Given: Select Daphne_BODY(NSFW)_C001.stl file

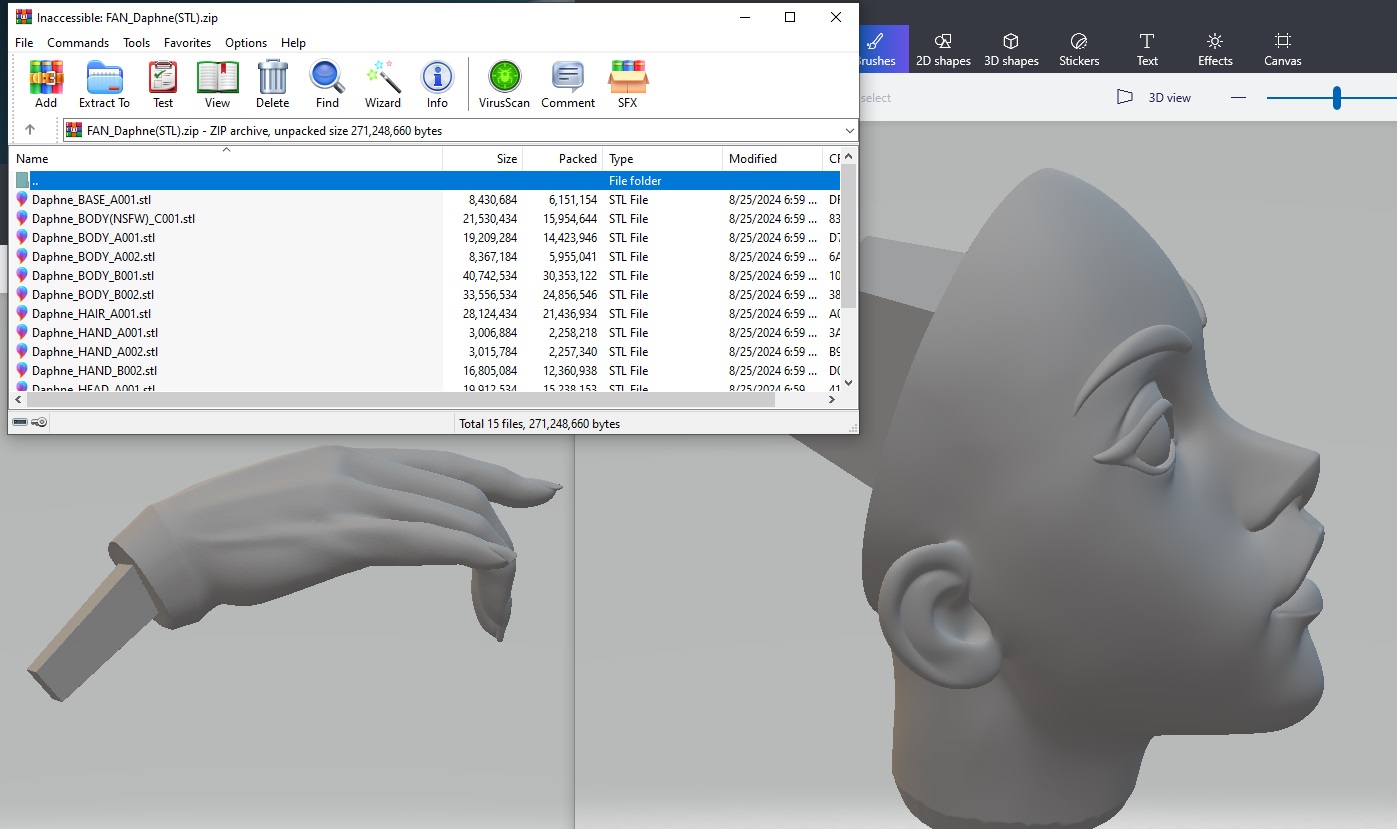Looking at the screenshot, I should (x=425, y=218).
